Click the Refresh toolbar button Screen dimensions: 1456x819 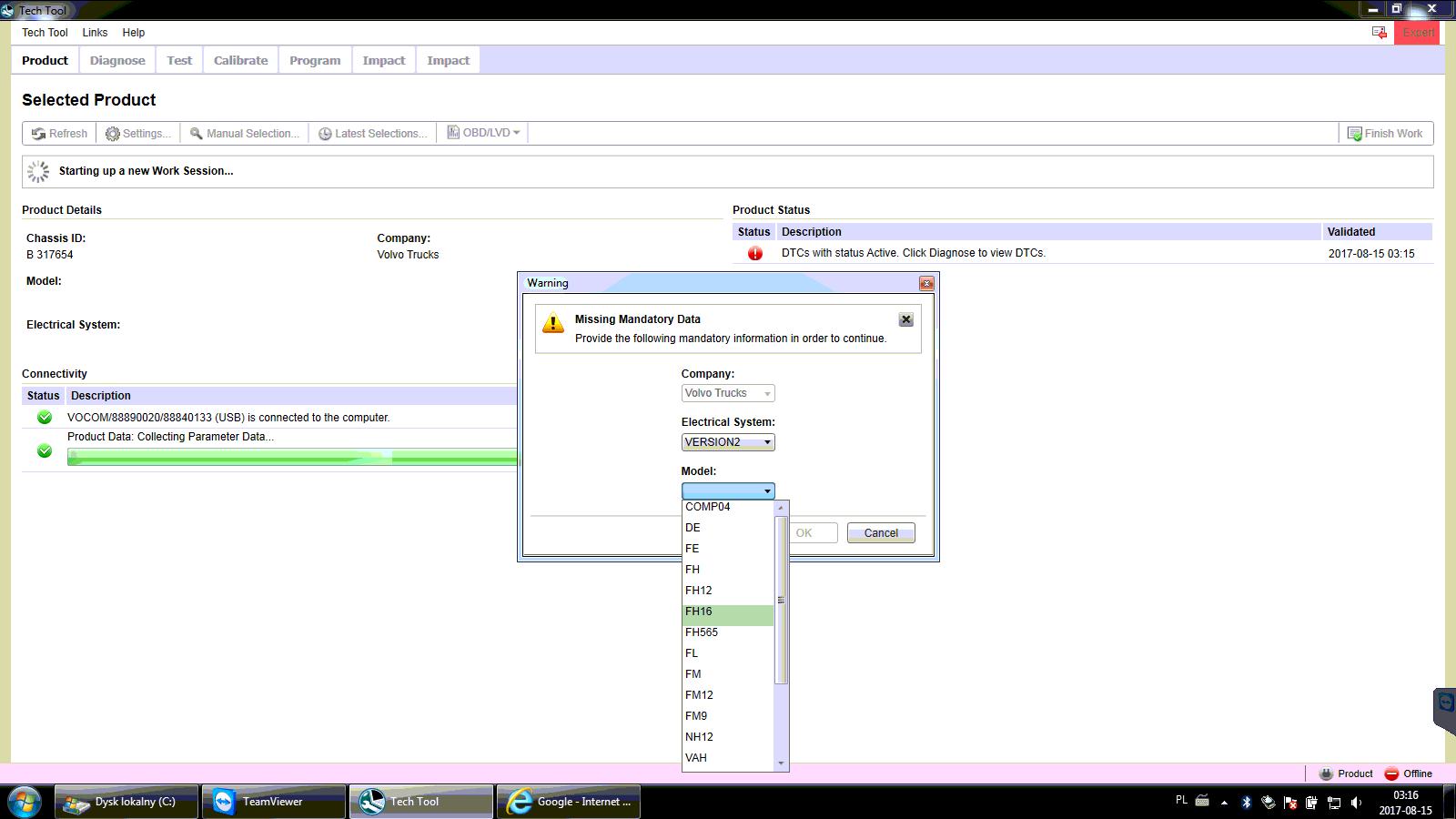[x=59, y=133]
